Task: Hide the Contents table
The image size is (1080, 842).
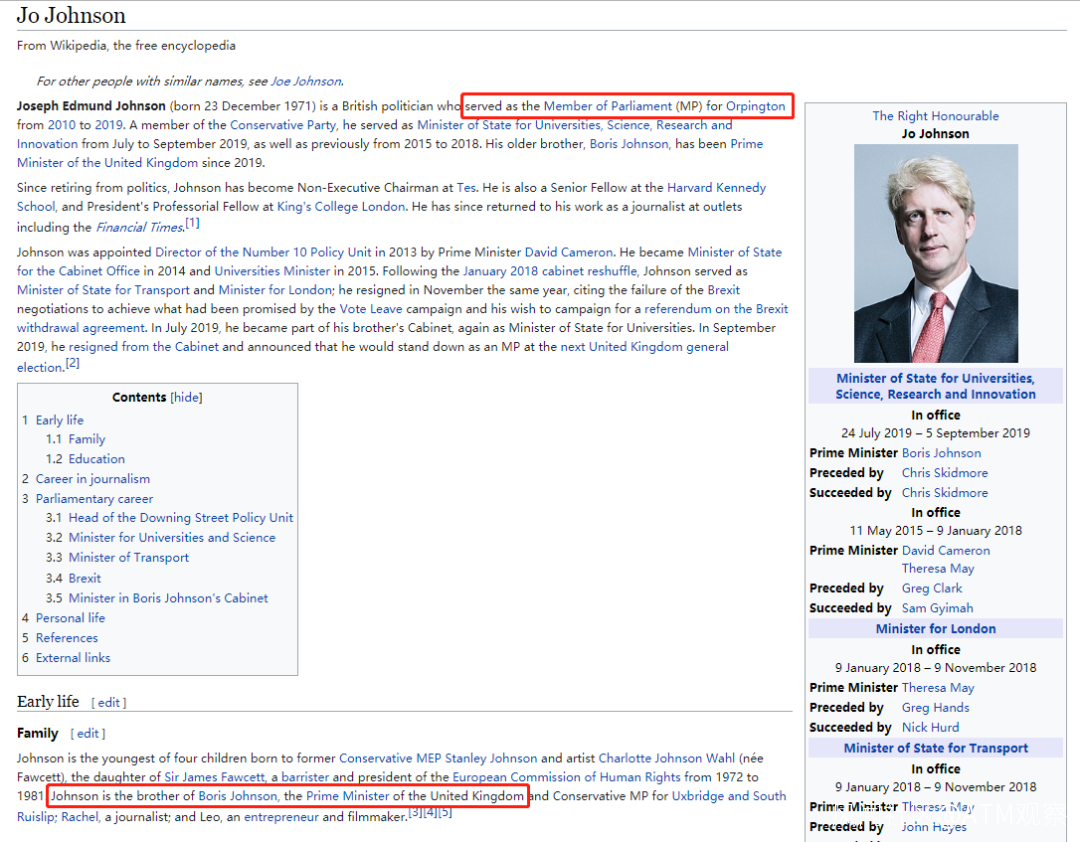Action: (187, 398)
